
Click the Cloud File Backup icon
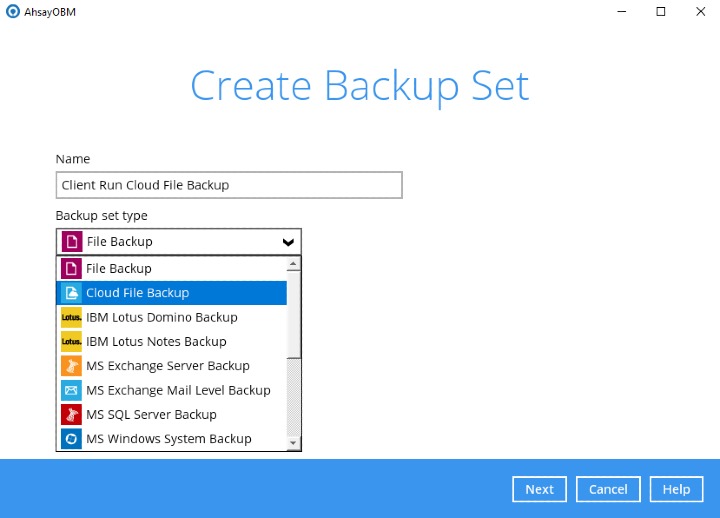click(x=70, y=293)
